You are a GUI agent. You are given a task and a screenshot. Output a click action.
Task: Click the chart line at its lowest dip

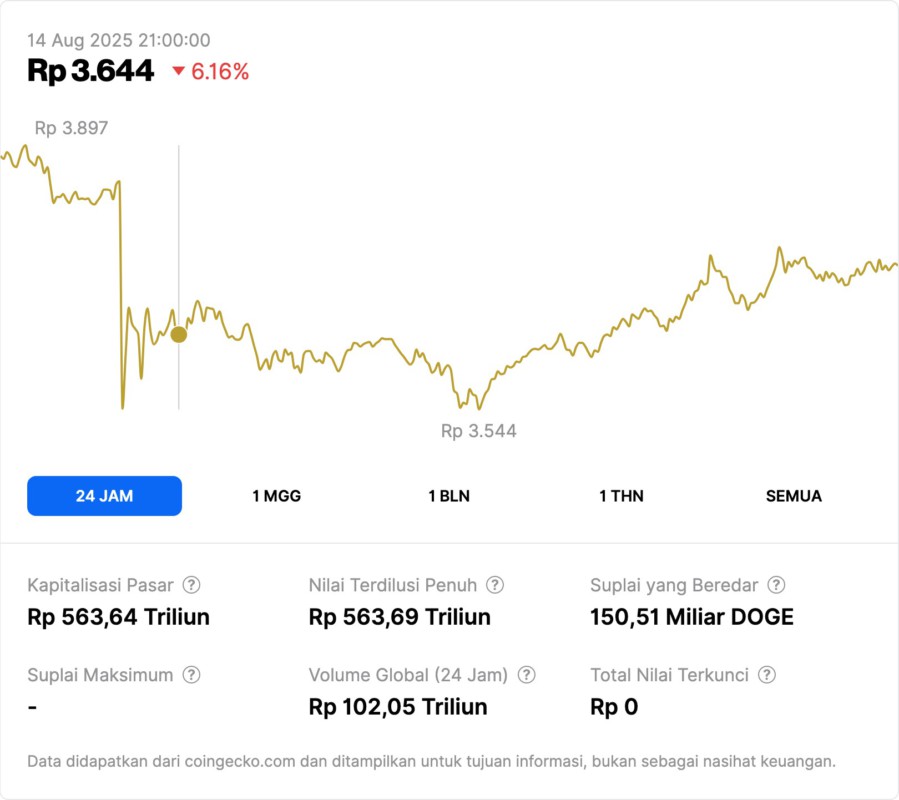[479, 408]
